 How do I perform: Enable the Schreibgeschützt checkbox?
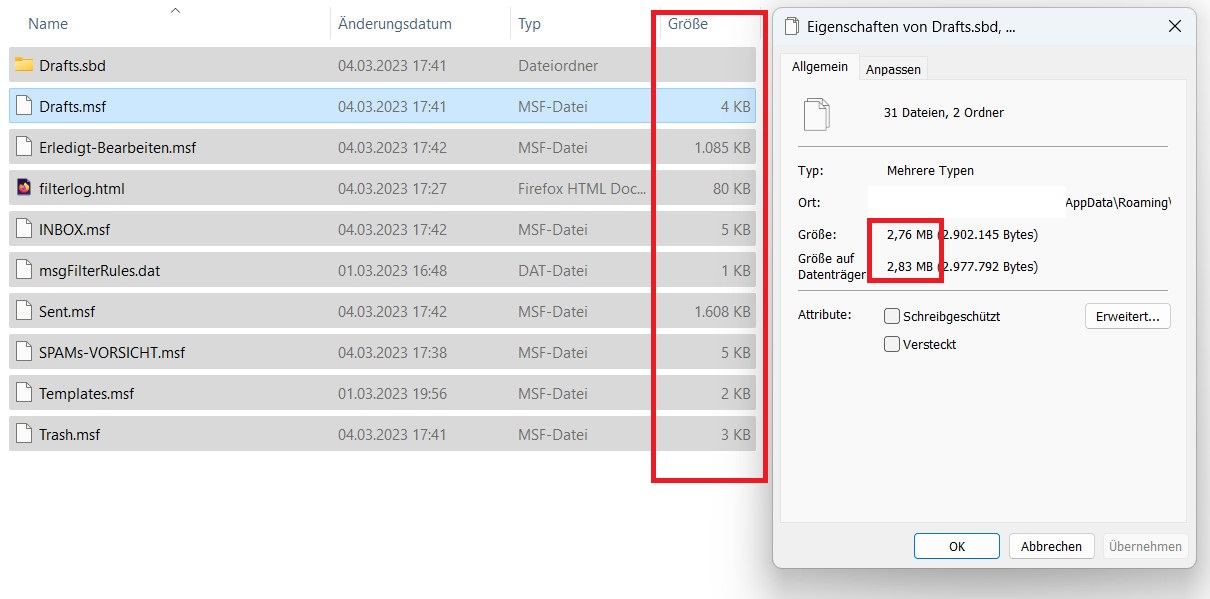[892, 316]
